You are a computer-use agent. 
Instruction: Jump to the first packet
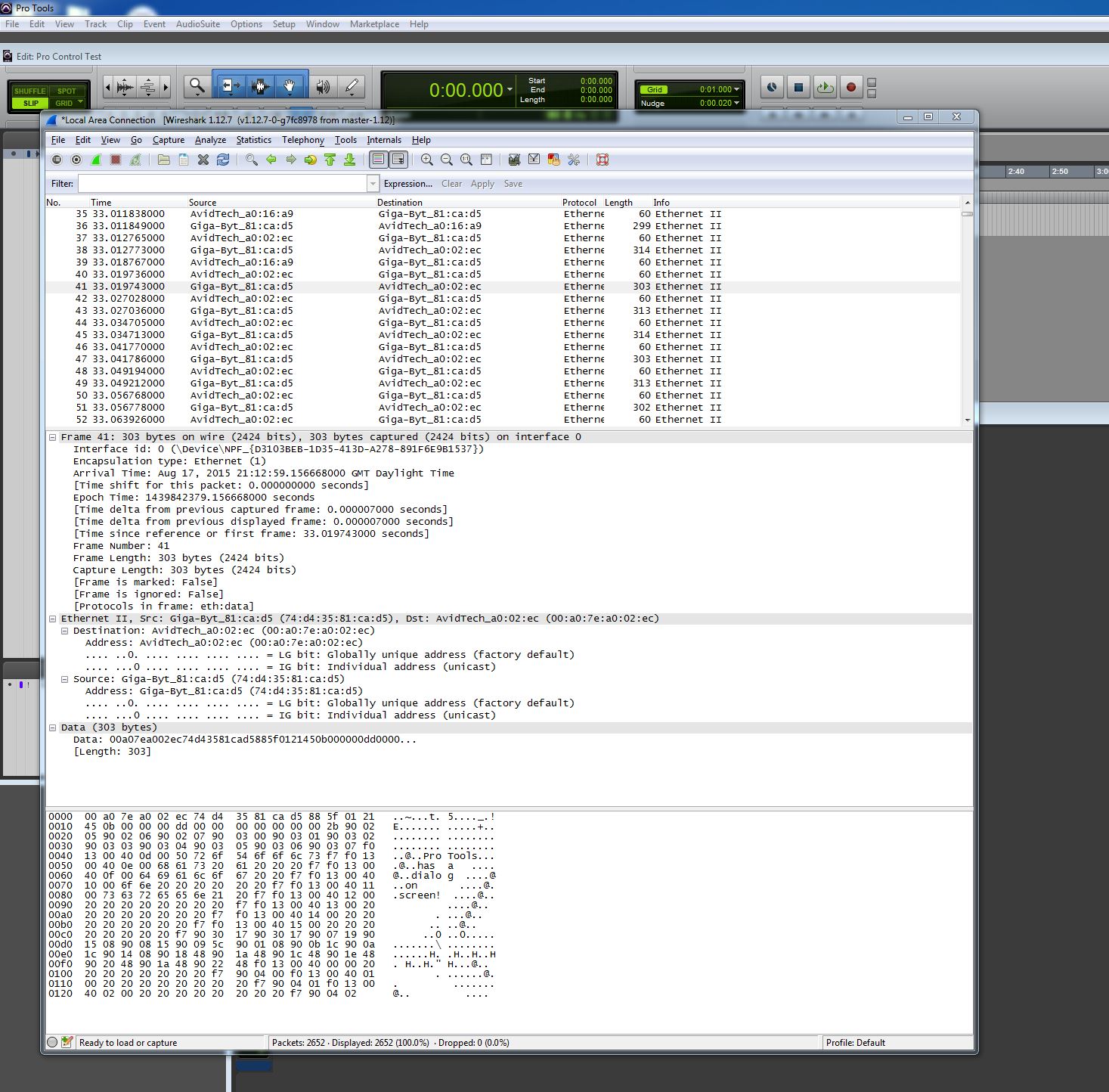(x=330, y=160)
